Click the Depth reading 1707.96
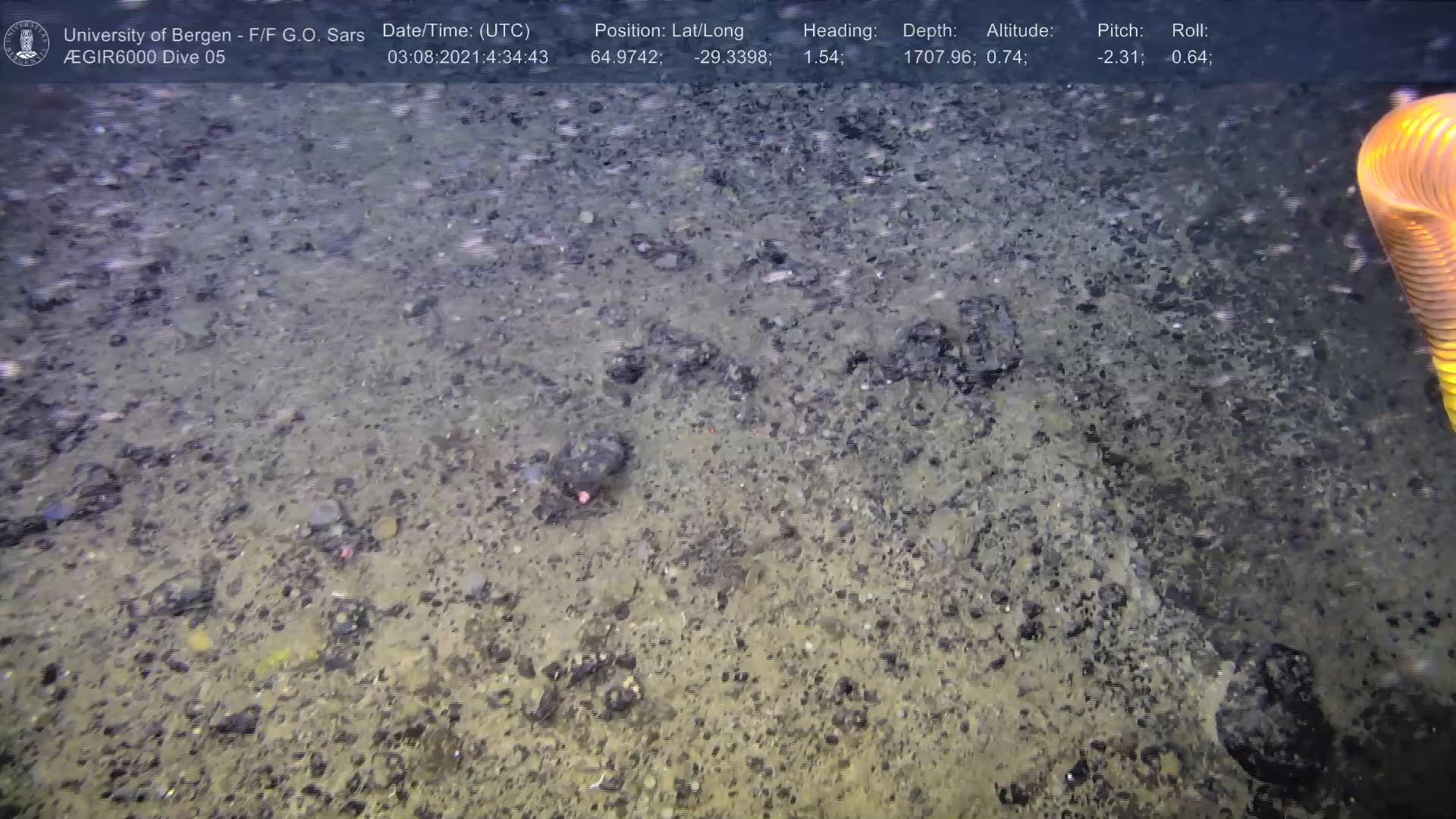 click(938, 57)
